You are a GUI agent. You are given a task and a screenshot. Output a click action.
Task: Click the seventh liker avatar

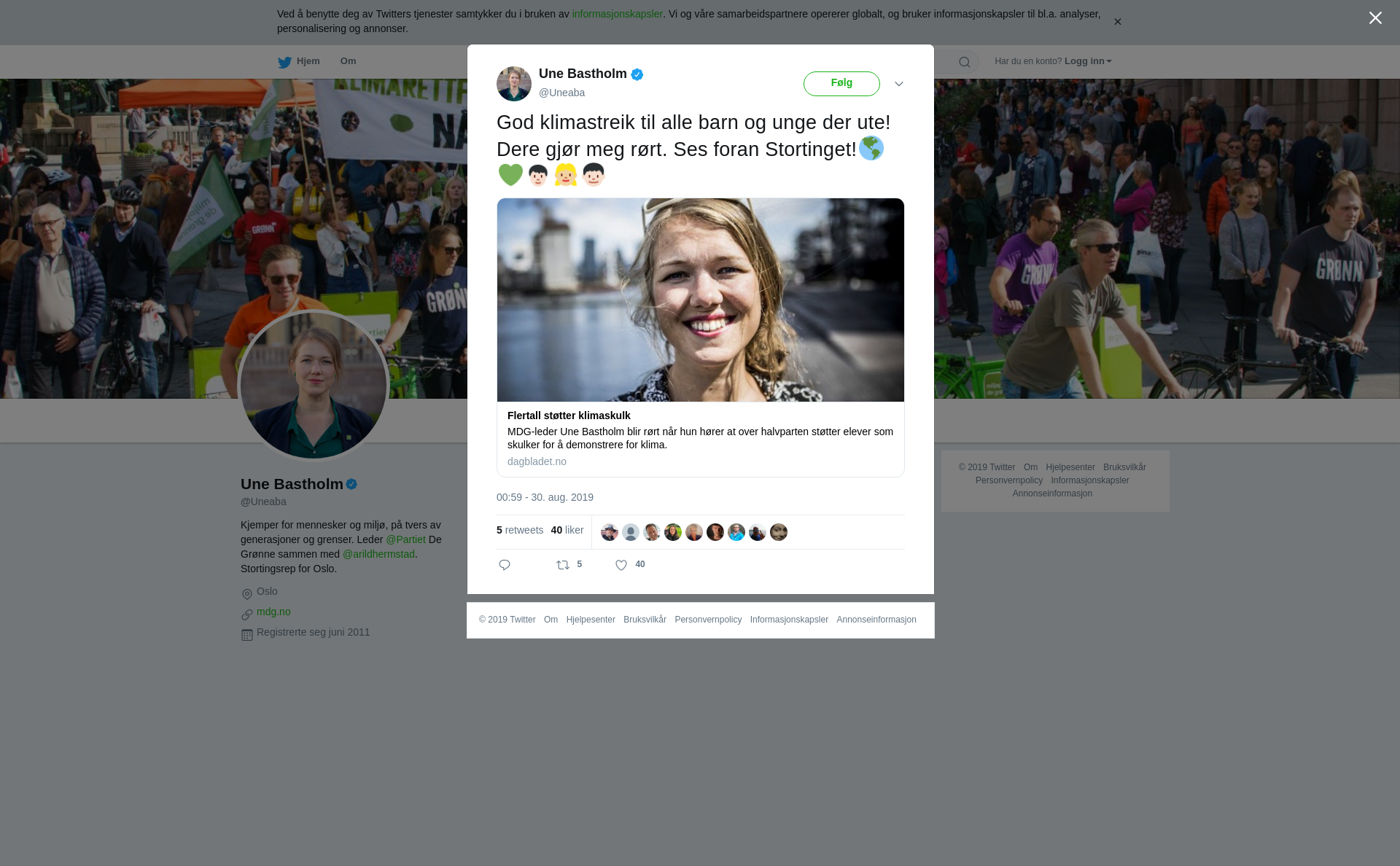(736, 532)
